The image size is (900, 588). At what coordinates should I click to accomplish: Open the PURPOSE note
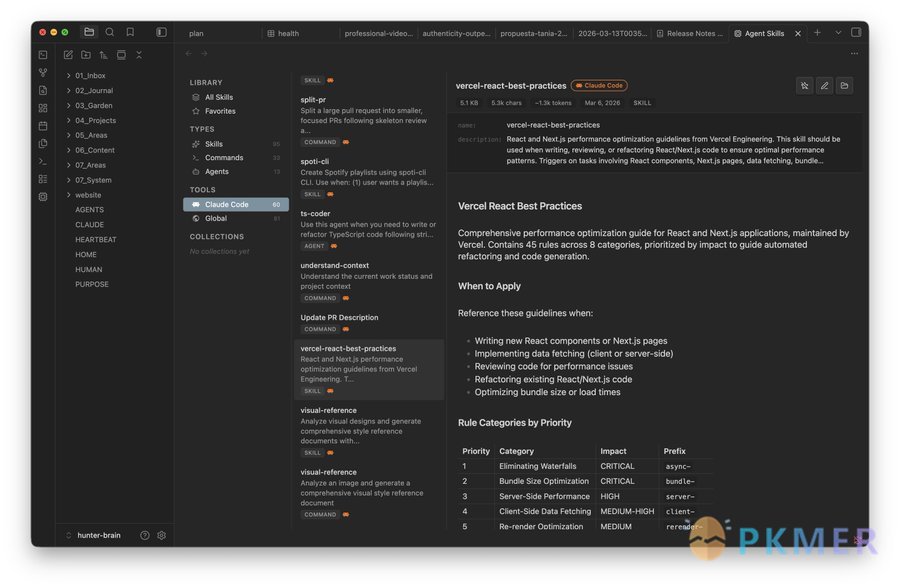tap(92, 284)
